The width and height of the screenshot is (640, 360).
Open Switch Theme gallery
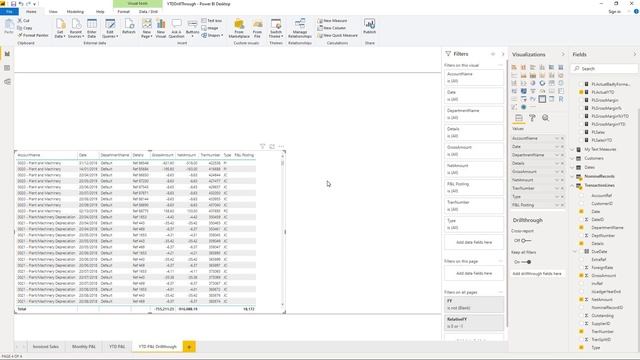276,28
